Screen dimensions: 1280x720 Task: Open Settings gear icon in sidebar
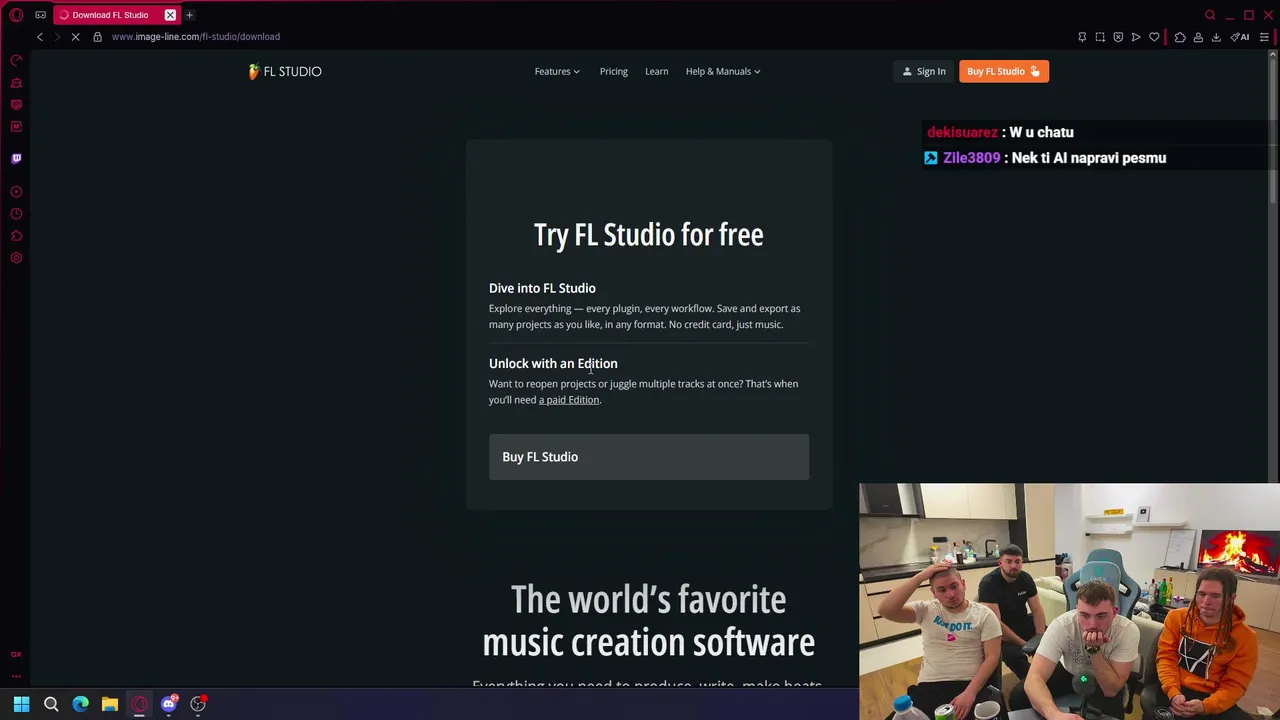[x=16, y=258]
